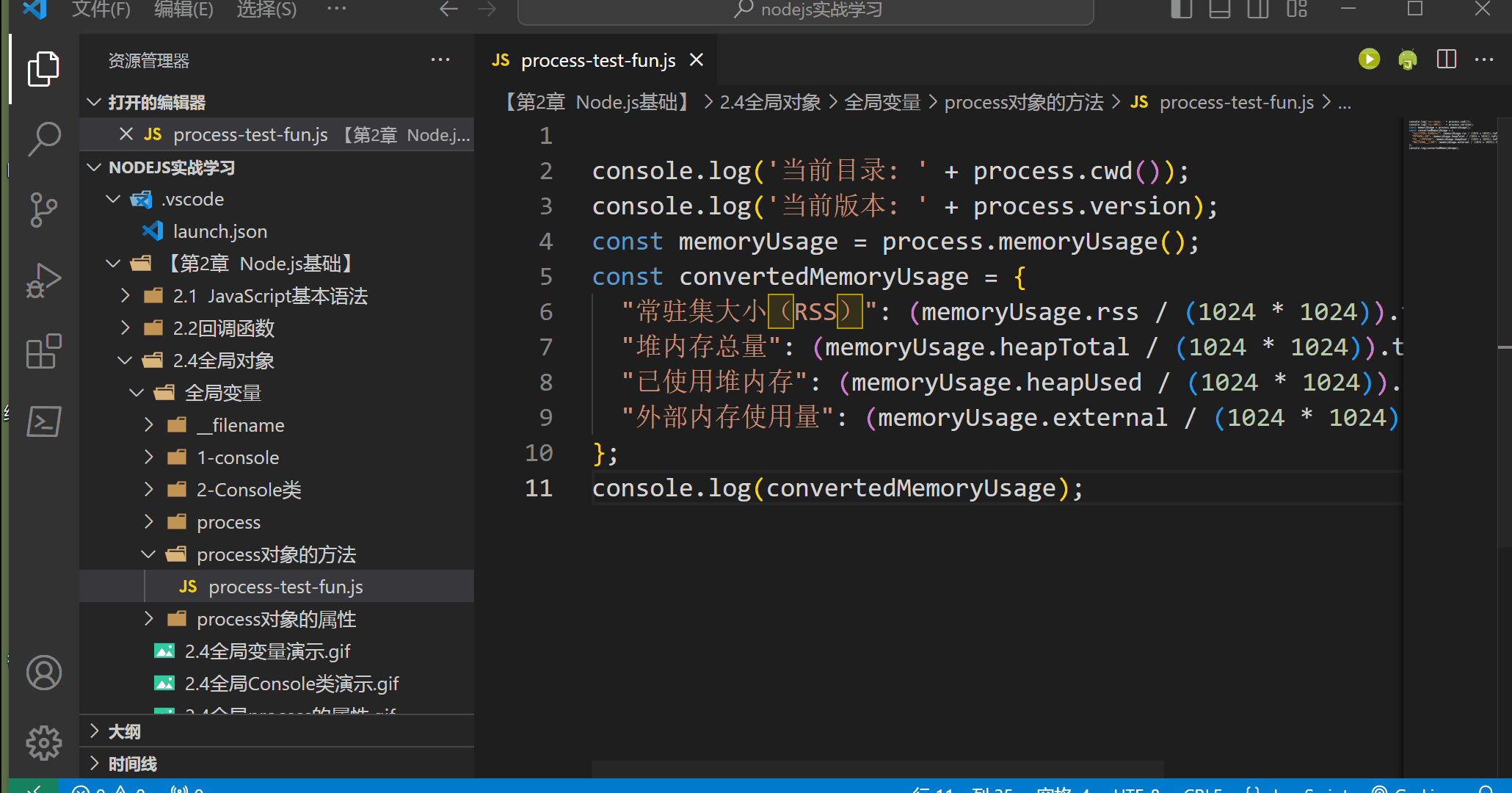
Task: Run code with the green play button
Action: coord(1369,59)
